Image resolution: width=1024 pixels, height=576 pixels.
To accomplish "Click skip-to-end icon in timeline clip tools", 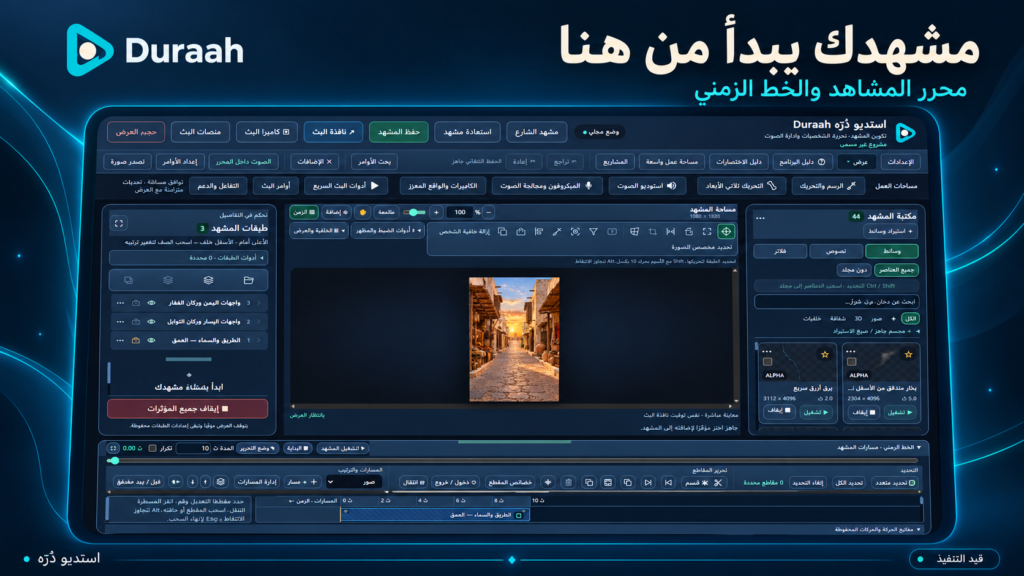I will (647, 483).
